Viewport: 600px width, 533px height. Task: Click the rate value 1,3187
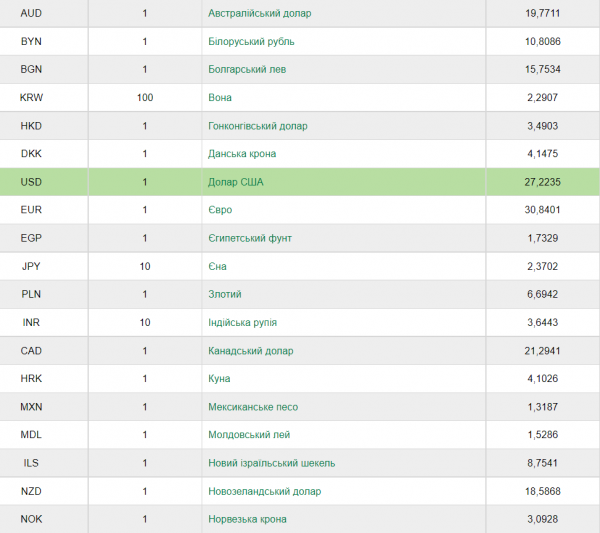click(542, 407)
